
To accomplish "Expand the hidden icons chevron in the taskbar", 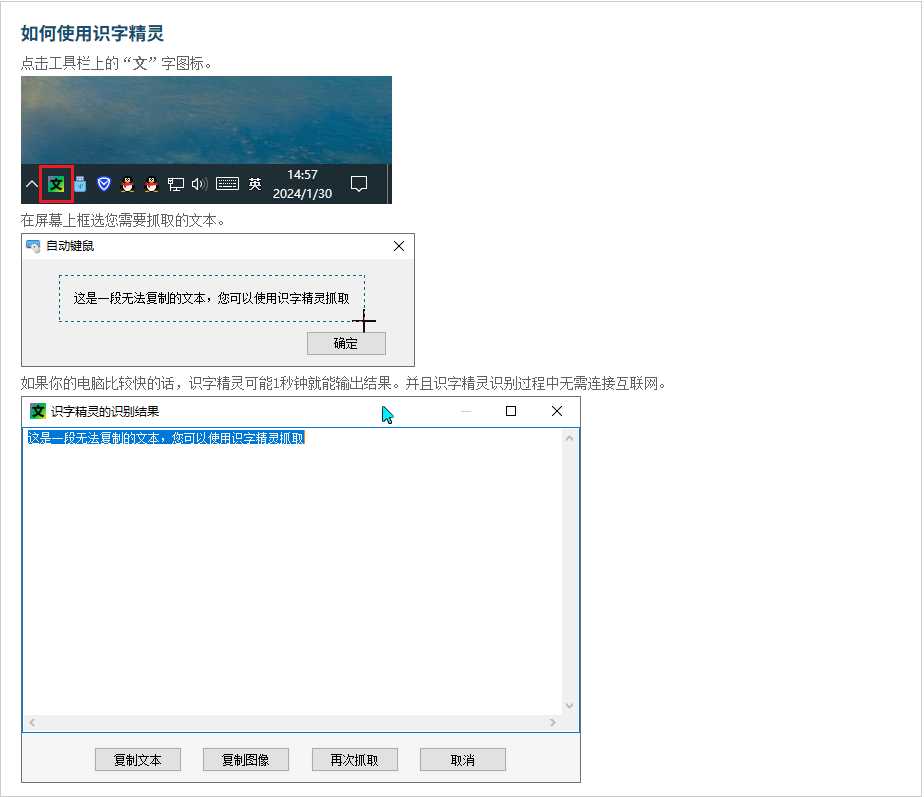I will tap(32, 184).
